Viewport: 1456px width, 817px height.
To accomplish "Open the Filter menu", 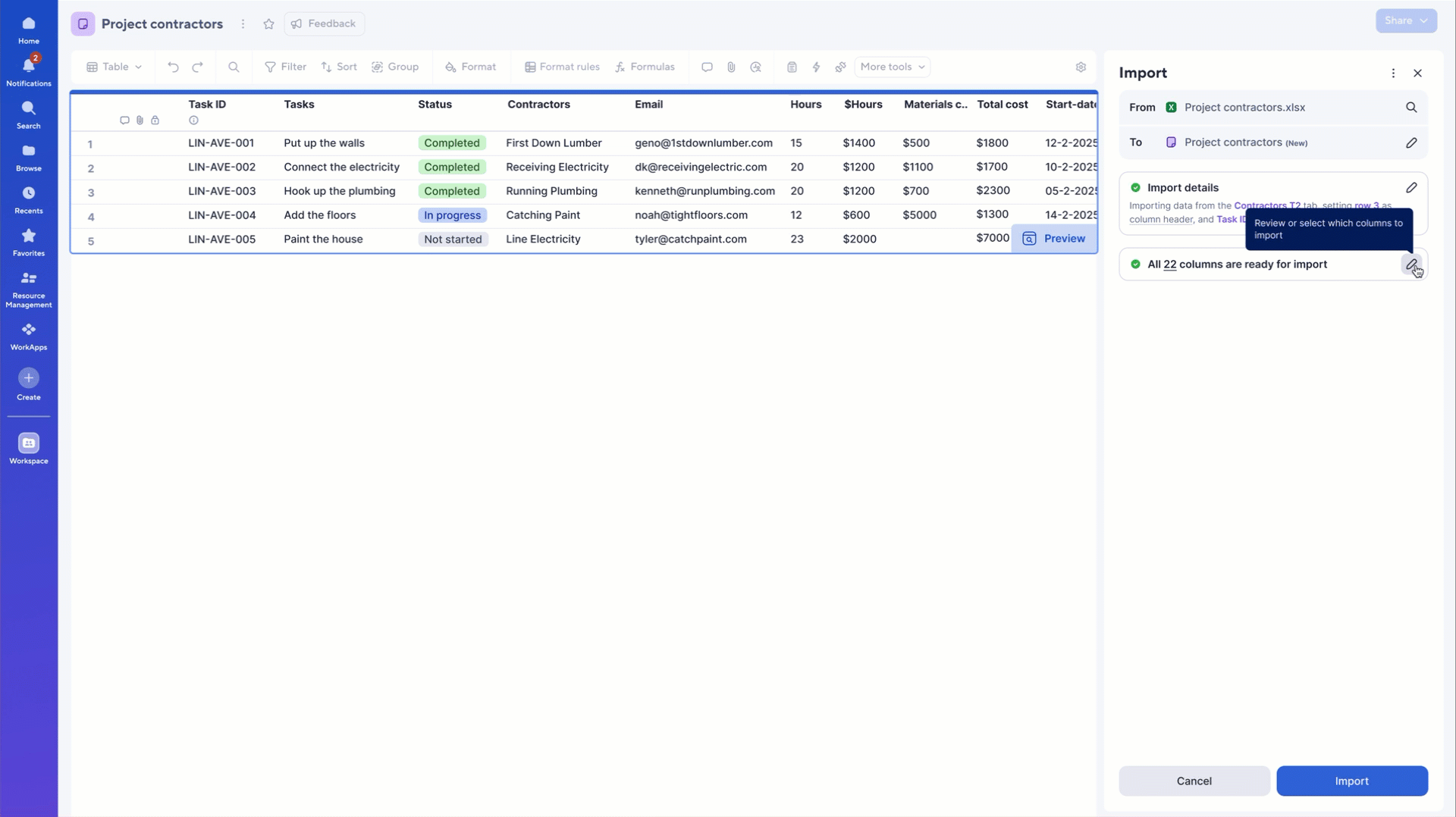I will click(x=285, y=67).
